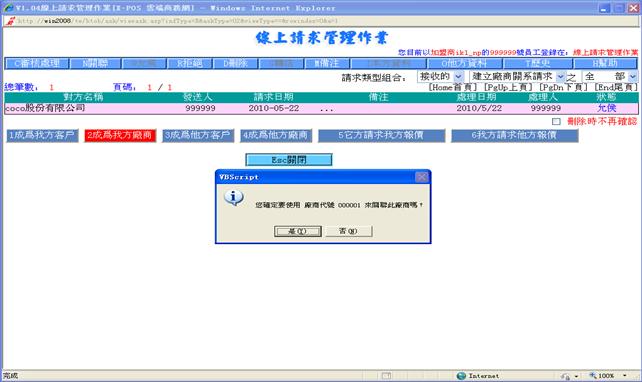Image resolution: width=642 pixels, height=382 pixels.
Task: Click the 1成為我方客戶 button
Action: (42, 136)
